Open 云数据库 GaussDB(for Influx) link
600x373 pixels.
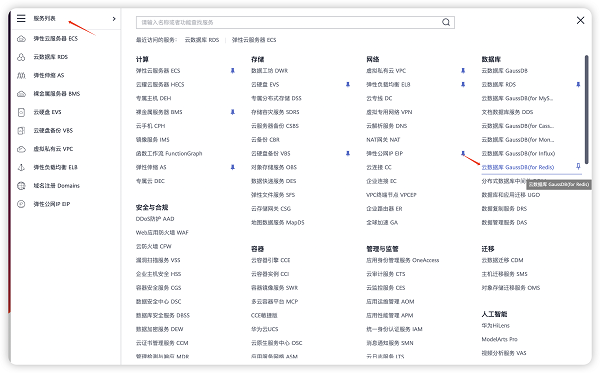[x=518, y=153]
